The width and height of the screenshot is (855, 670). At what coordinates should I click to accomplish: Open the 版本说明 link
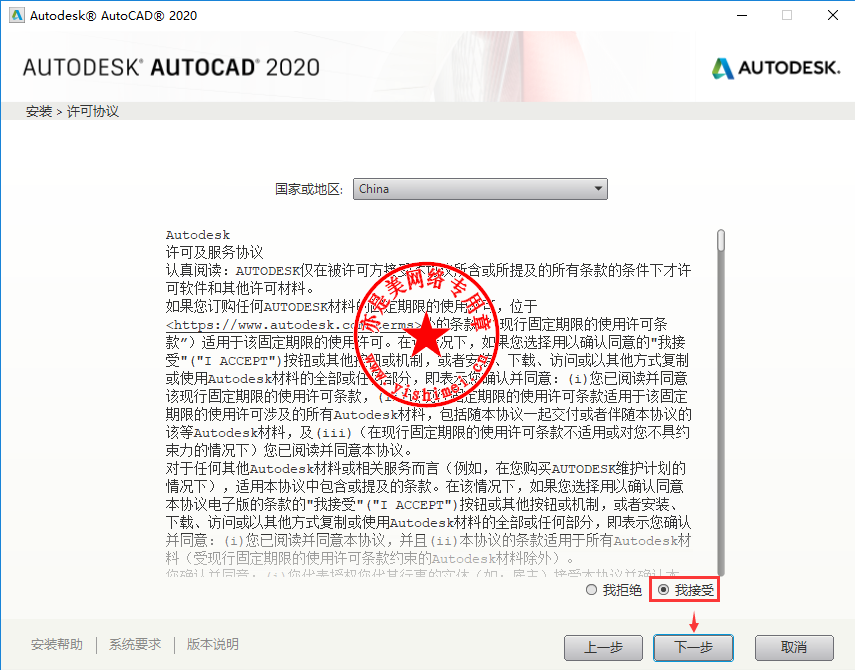pos(213,644)
